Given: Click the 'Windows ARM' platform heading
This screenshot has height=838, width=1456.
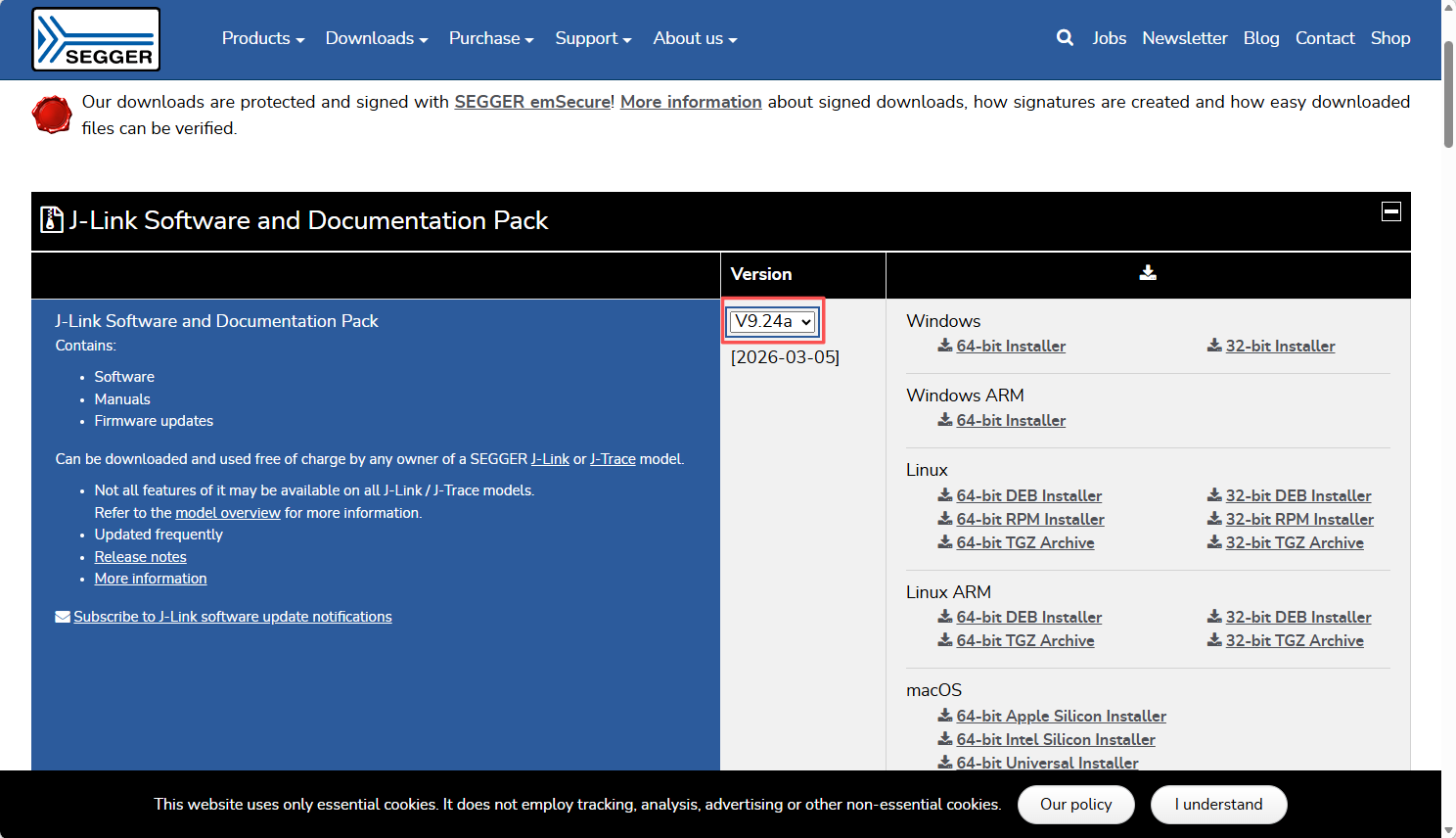Looking at the screenshot, I should pos(965,396).
